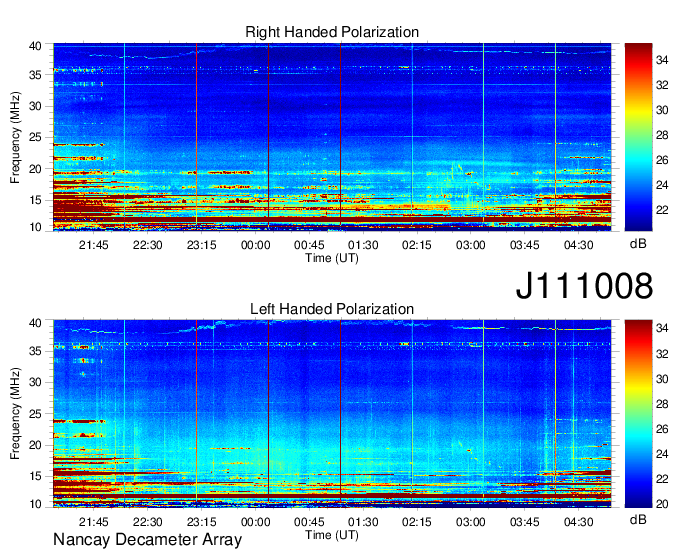Click the 02:15 time tick under Right Handed plot
The width and height of the screenshot is (680, 552).
click(417, 245)
